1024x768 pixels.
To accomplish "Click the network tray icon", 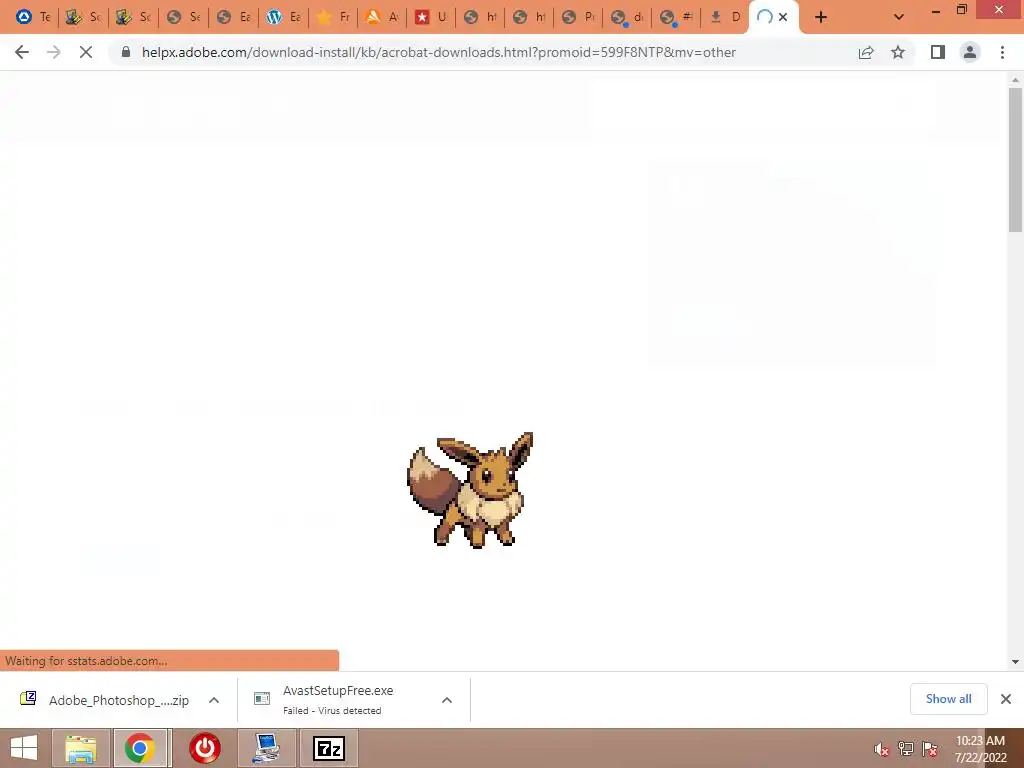I will point(906,749).
